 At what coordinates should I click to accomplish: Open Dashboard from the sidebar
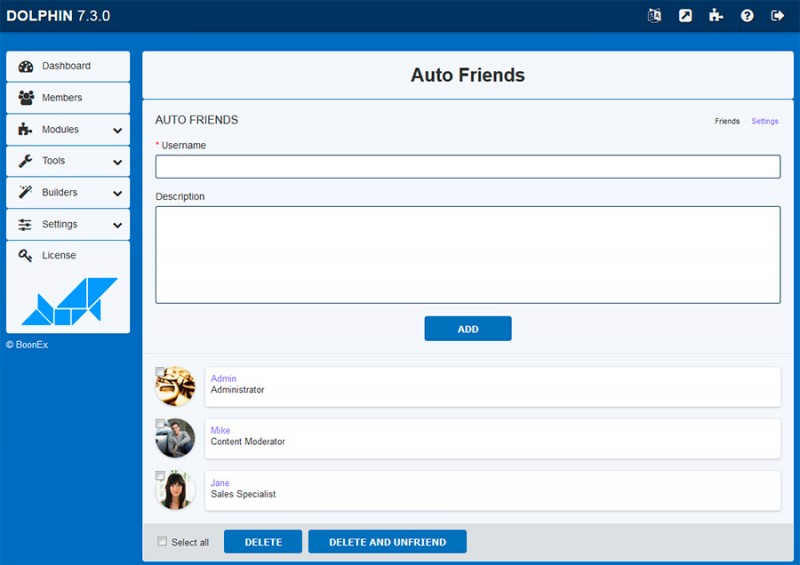[68, 66]
